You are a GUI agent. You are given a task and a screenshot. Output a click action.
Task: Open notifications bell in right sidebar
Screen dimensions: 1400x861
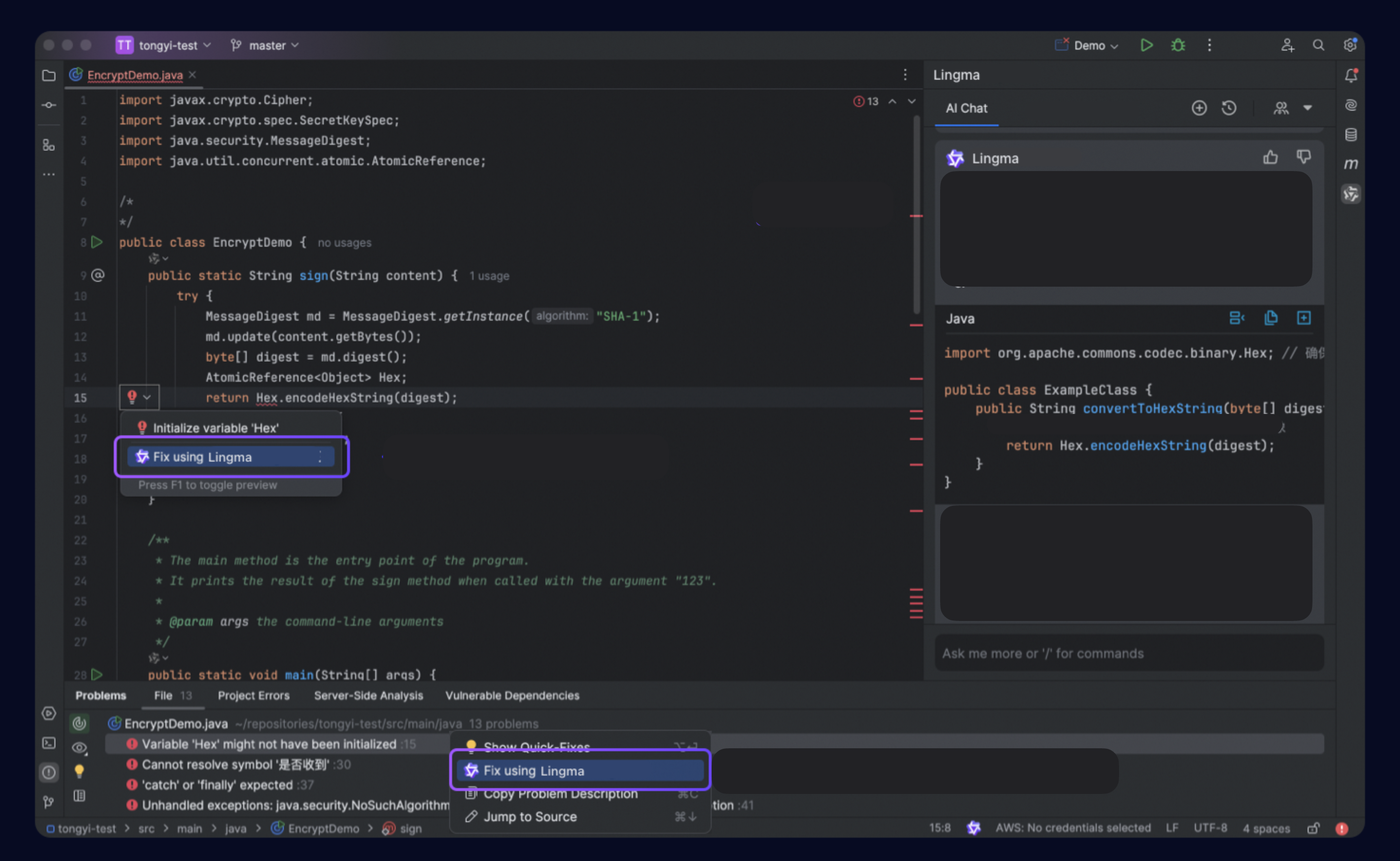pos(1350,76)
